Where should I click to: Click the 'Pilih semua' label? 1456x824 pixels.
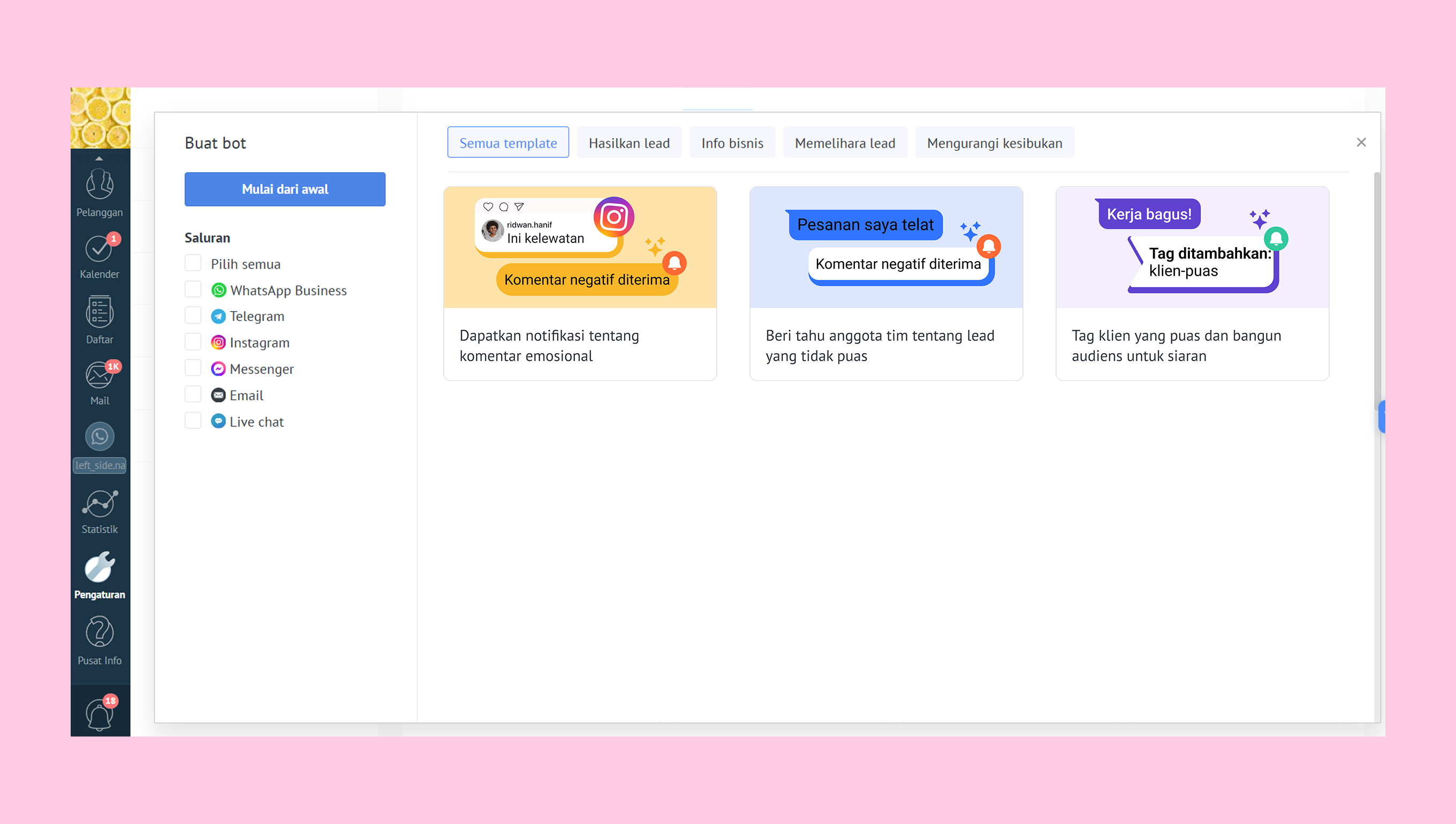246,264
